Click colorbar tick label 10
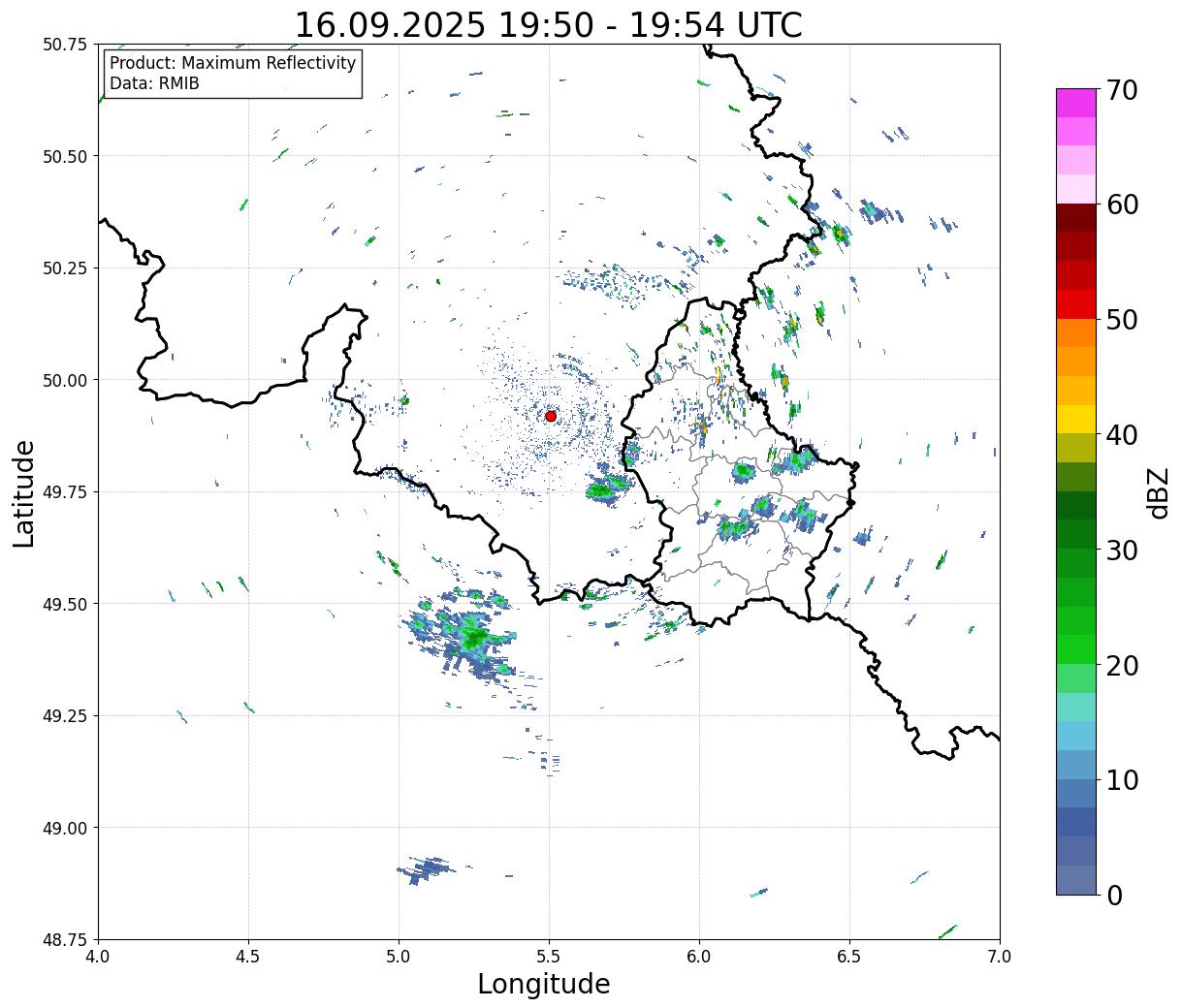Image resolution: width=1182 pixels, height=1008 pixels. tap(1122, 779)
